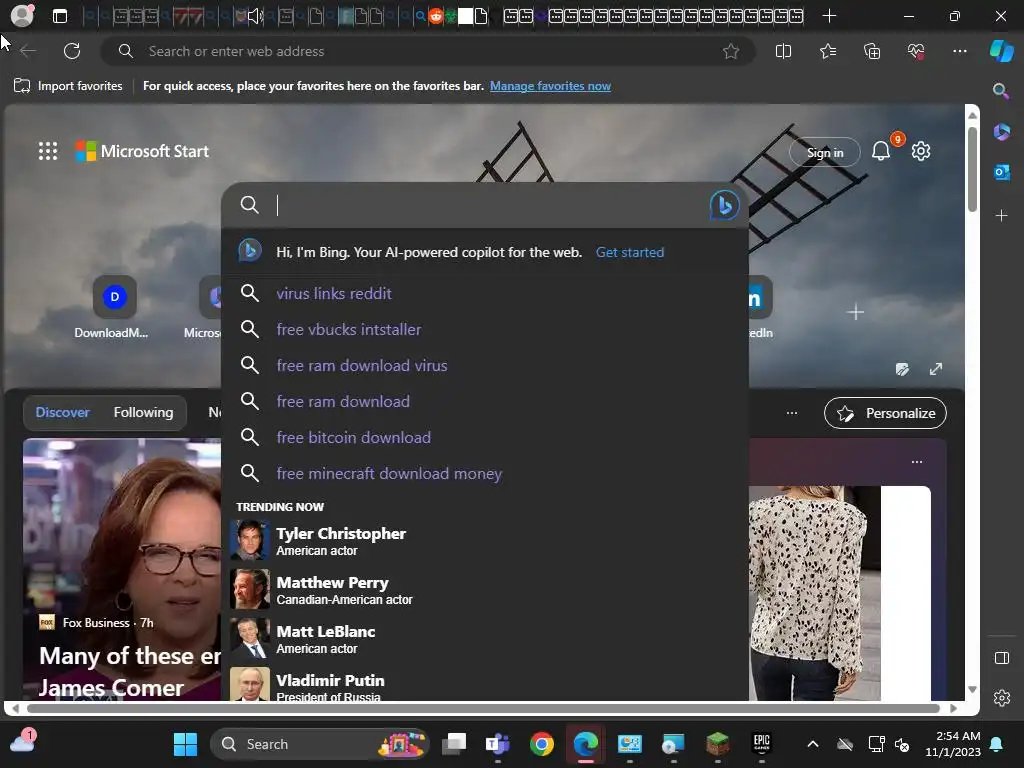Select suggestion free minecraft download money

485,473
